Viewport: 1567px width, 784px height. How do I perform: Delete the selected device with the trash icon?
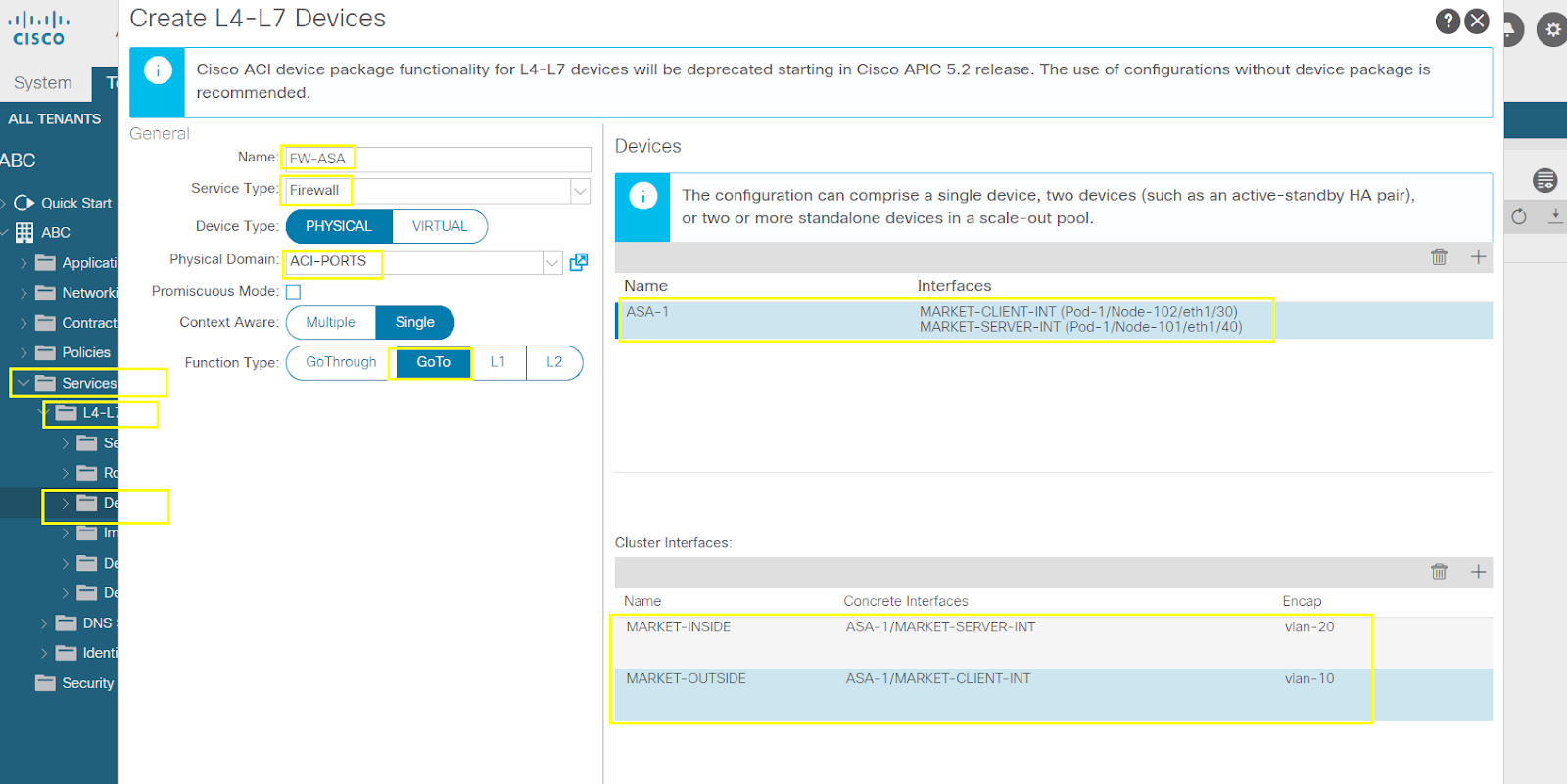(x=1439, y=256)
